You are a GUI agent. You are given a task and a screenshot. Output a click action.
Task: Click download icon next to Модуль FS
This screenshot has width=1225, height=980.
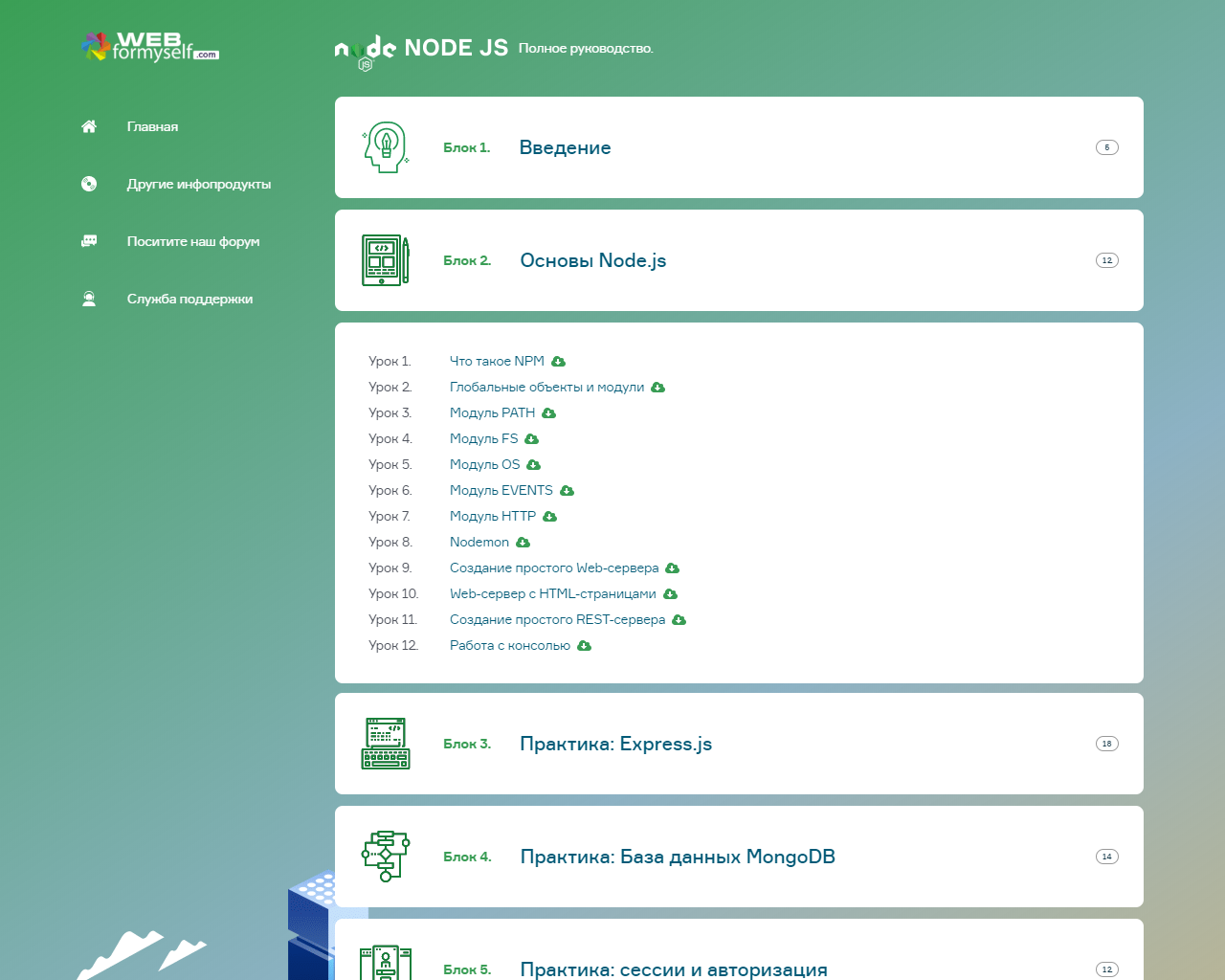(x=532, y=439)
